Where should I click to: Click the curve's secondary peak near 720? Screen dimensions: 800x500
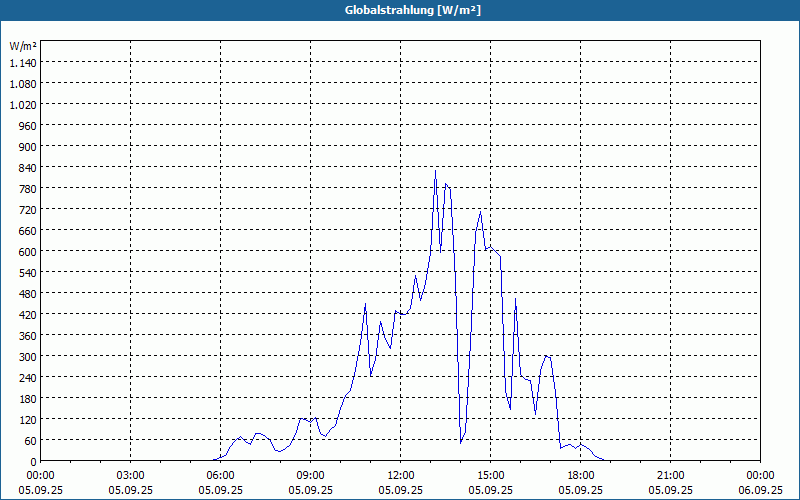point(480,212)
